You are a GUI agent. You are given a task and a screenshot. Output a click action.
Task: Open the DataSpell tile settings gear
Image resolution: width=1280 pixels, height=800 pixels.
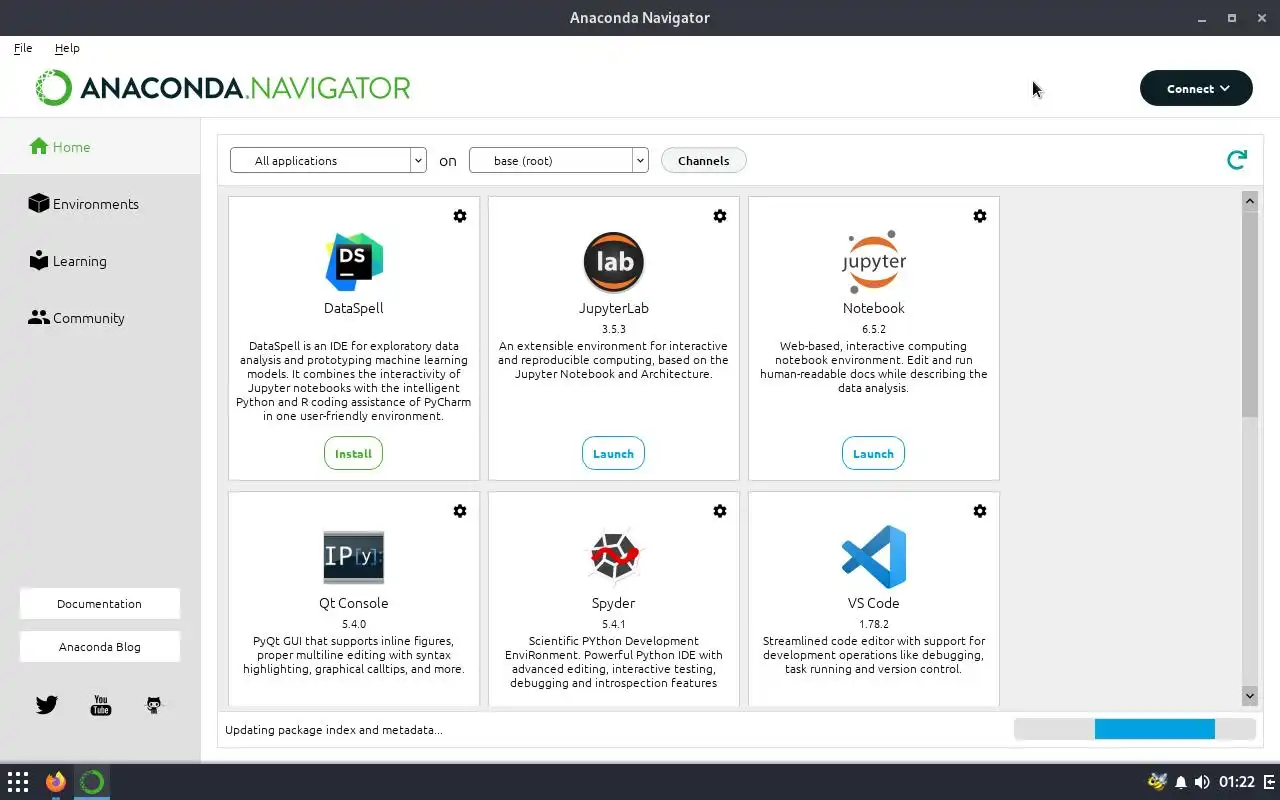(x=460, y=216)
